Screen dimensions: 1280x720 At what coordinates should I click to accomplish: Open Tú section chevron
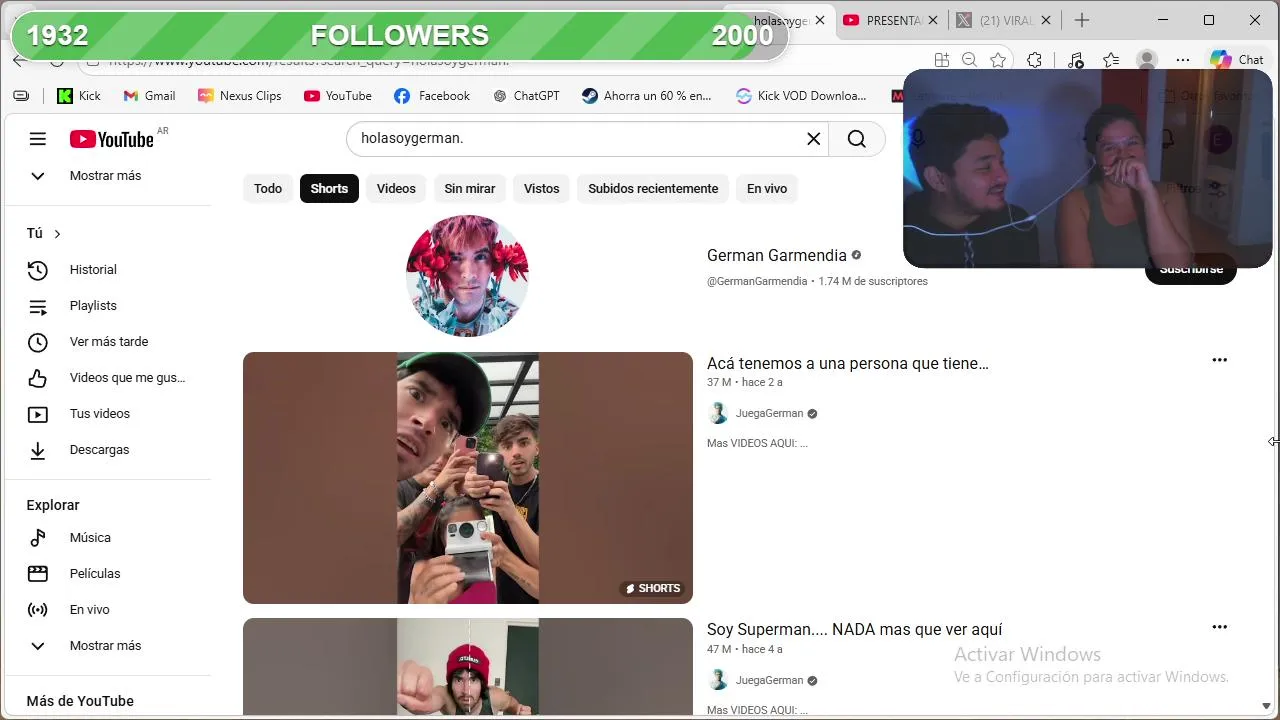(57, 234)
